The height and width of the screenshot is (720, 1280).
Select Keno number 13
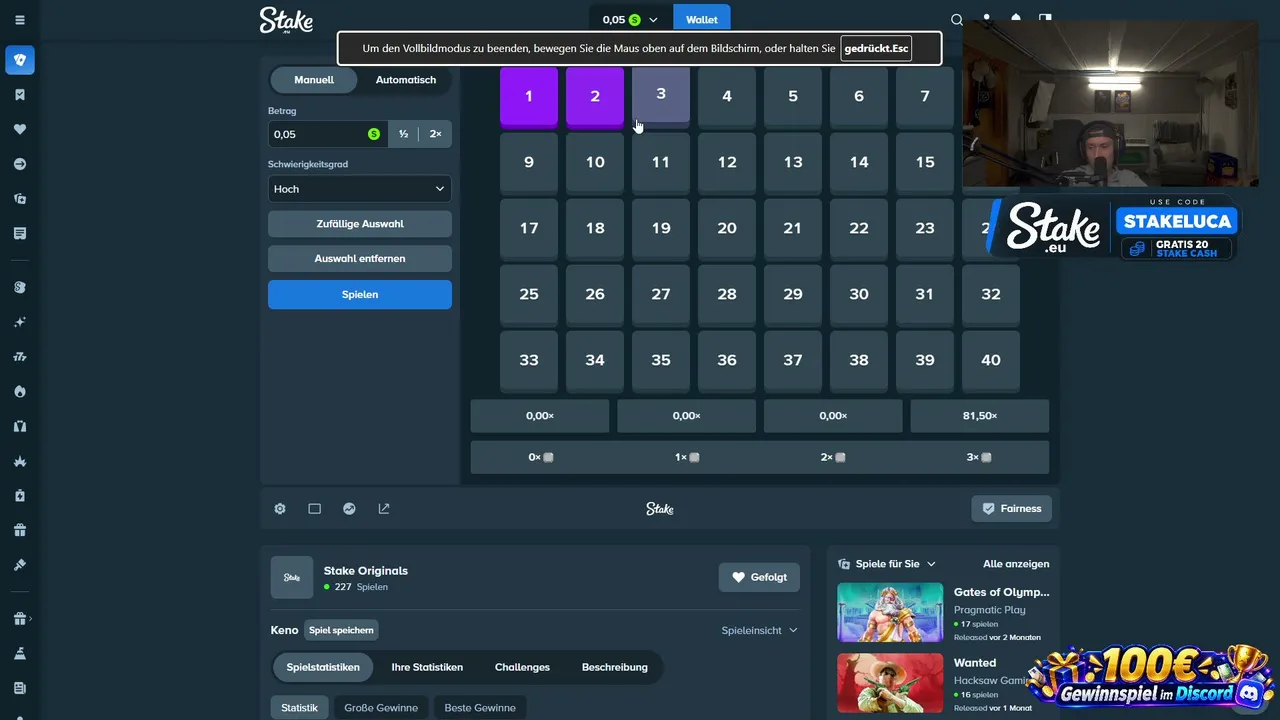793,163
